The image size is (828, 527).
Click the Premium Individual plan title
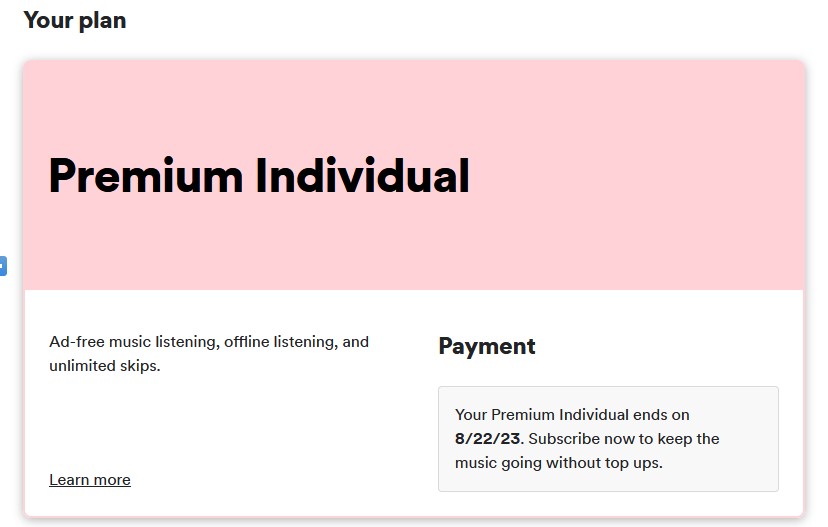(259, 176)
